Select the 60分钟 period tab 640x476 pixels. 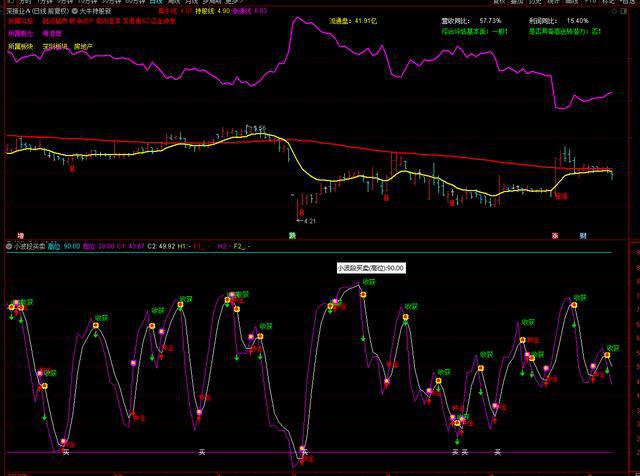[132, 2]
